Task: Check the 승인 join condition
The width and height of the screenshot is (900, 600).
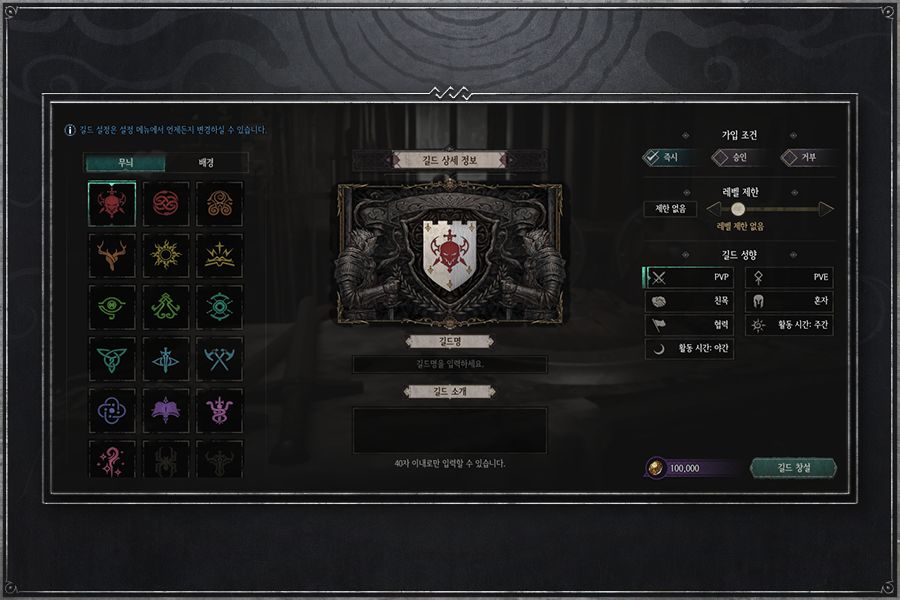Action: pos(738,157)
